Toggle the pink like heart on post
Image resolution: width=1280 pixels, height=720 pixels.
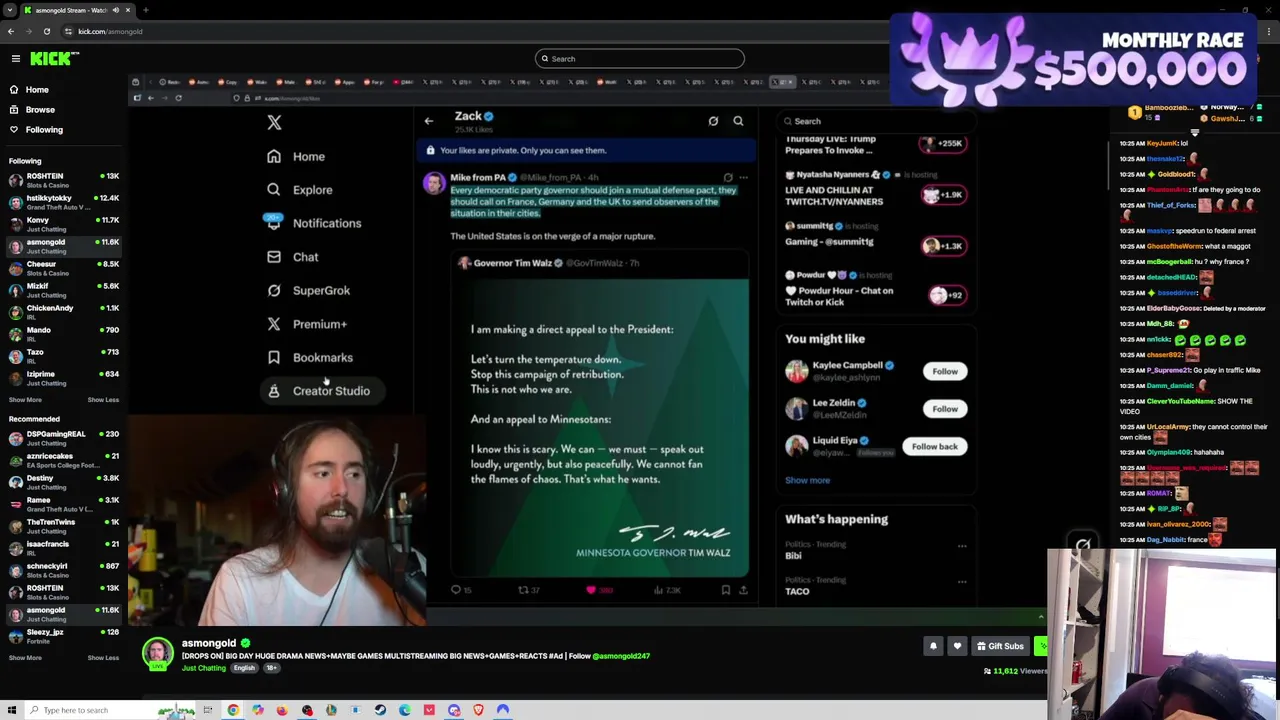(x=591, y=590)
